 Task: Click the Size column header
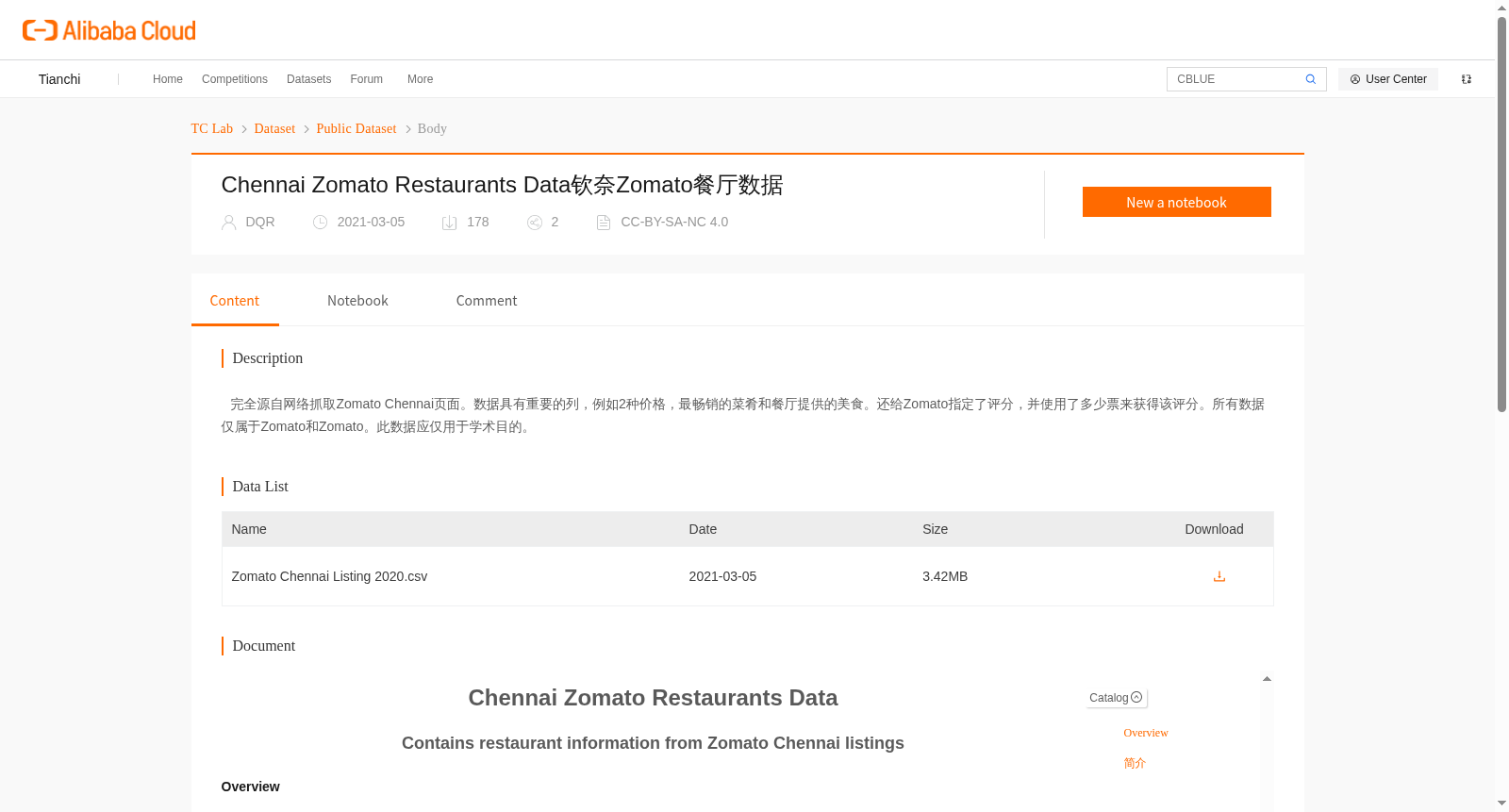coord(935,529)
